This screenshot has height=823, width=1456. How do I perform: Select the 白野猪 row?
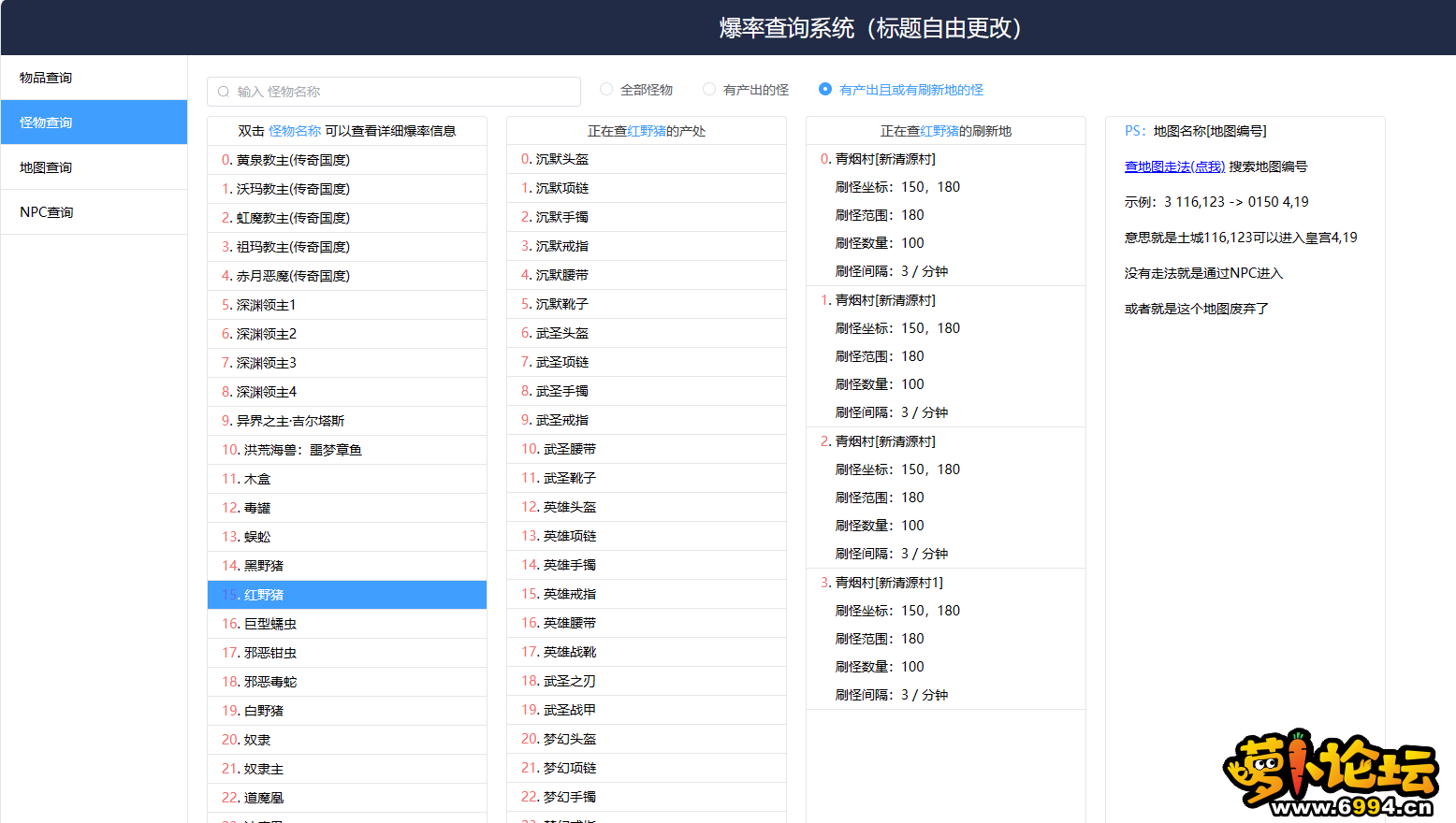click(x=347, y=711)
